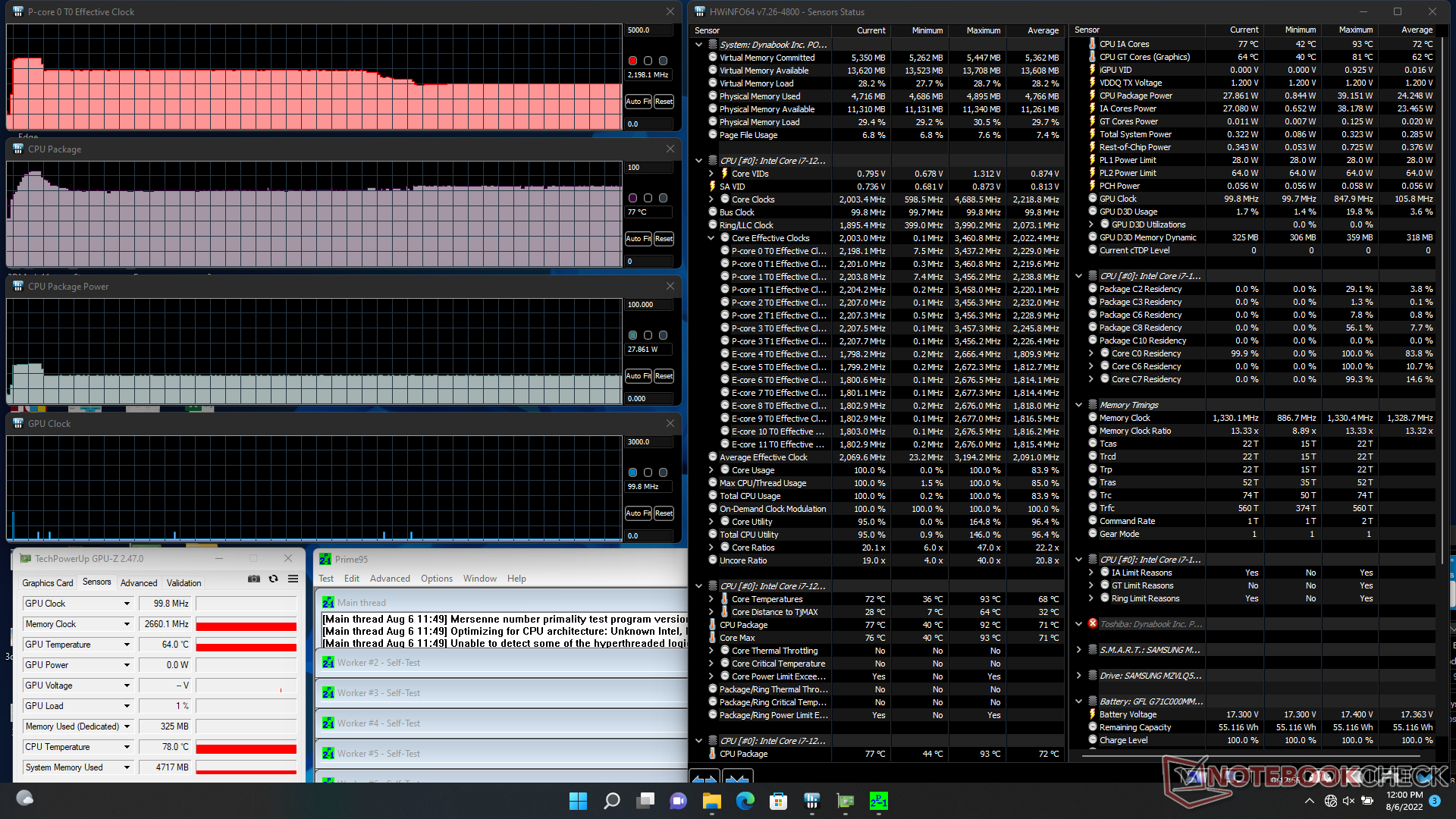Open Task View from taskbar
Screen dimensions: 1456x819
(645, 801)
